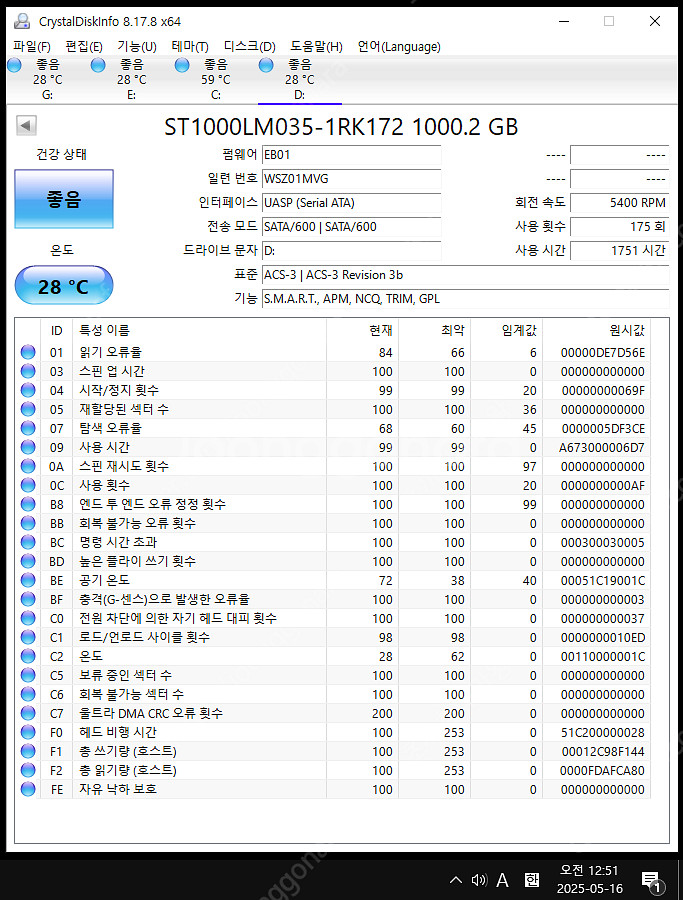Click status icon for C0 전원 차단 row
The width and height of the screenshot is (683, 900).
click(x=28, y=618)
